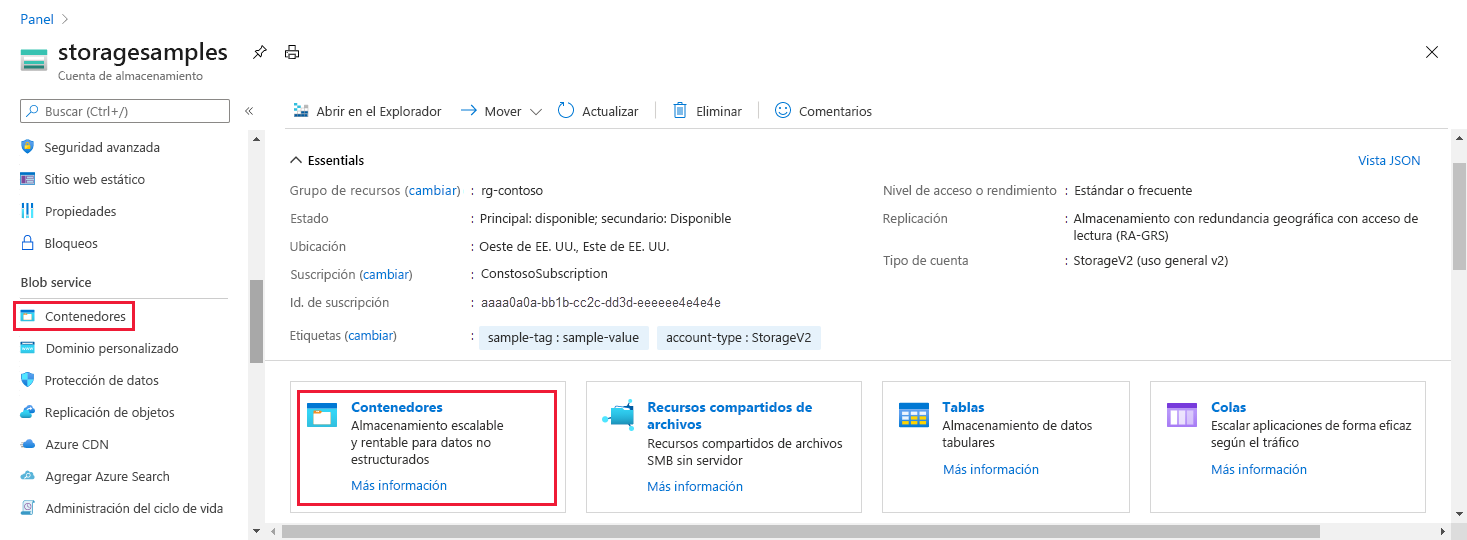
Task: Click the subscription ID value aaaa0a0a-bb1b
Action: tap(600, 302)
